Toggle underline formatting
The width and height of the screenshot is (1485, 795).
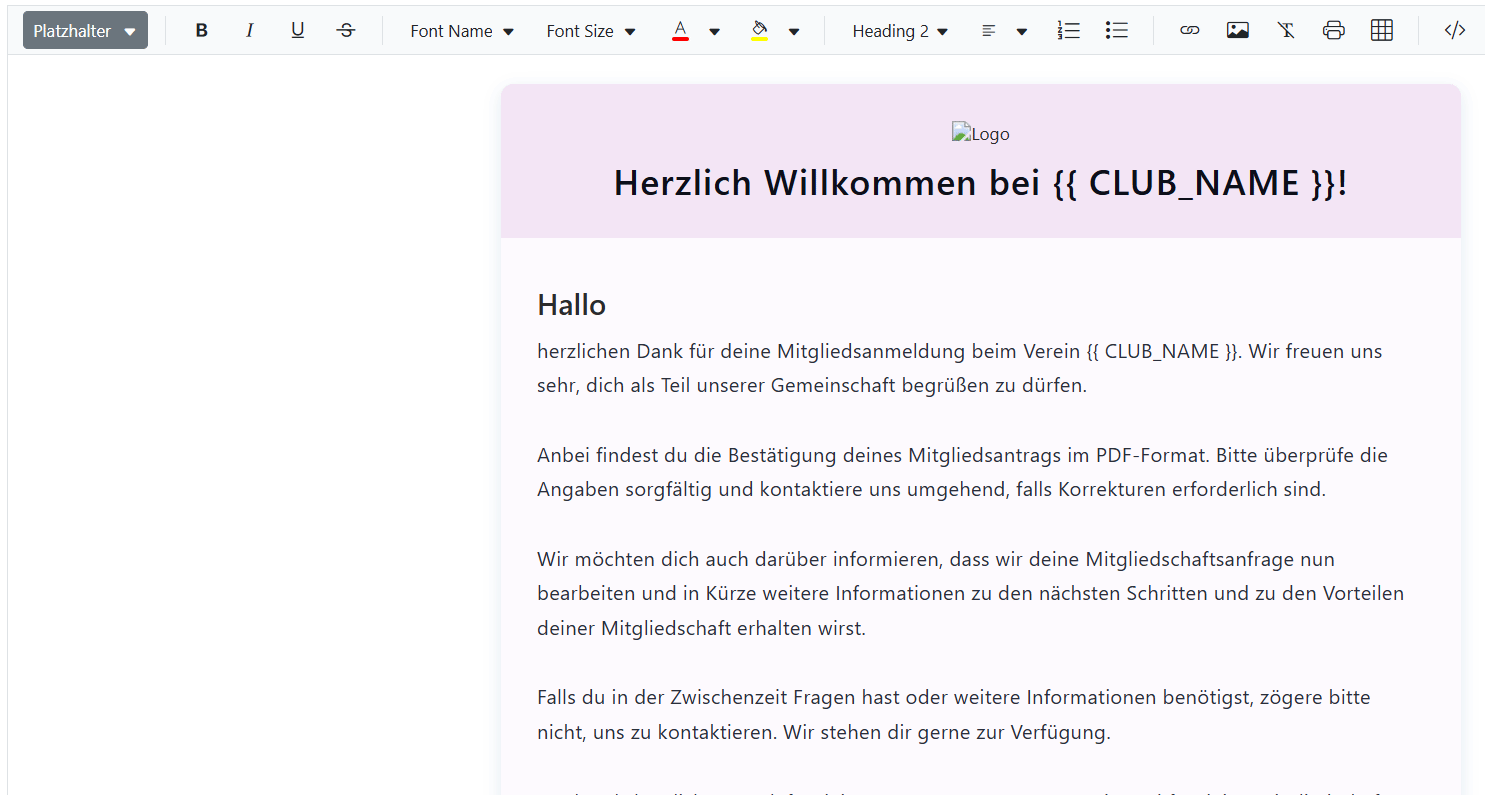(x=297, y=31)
